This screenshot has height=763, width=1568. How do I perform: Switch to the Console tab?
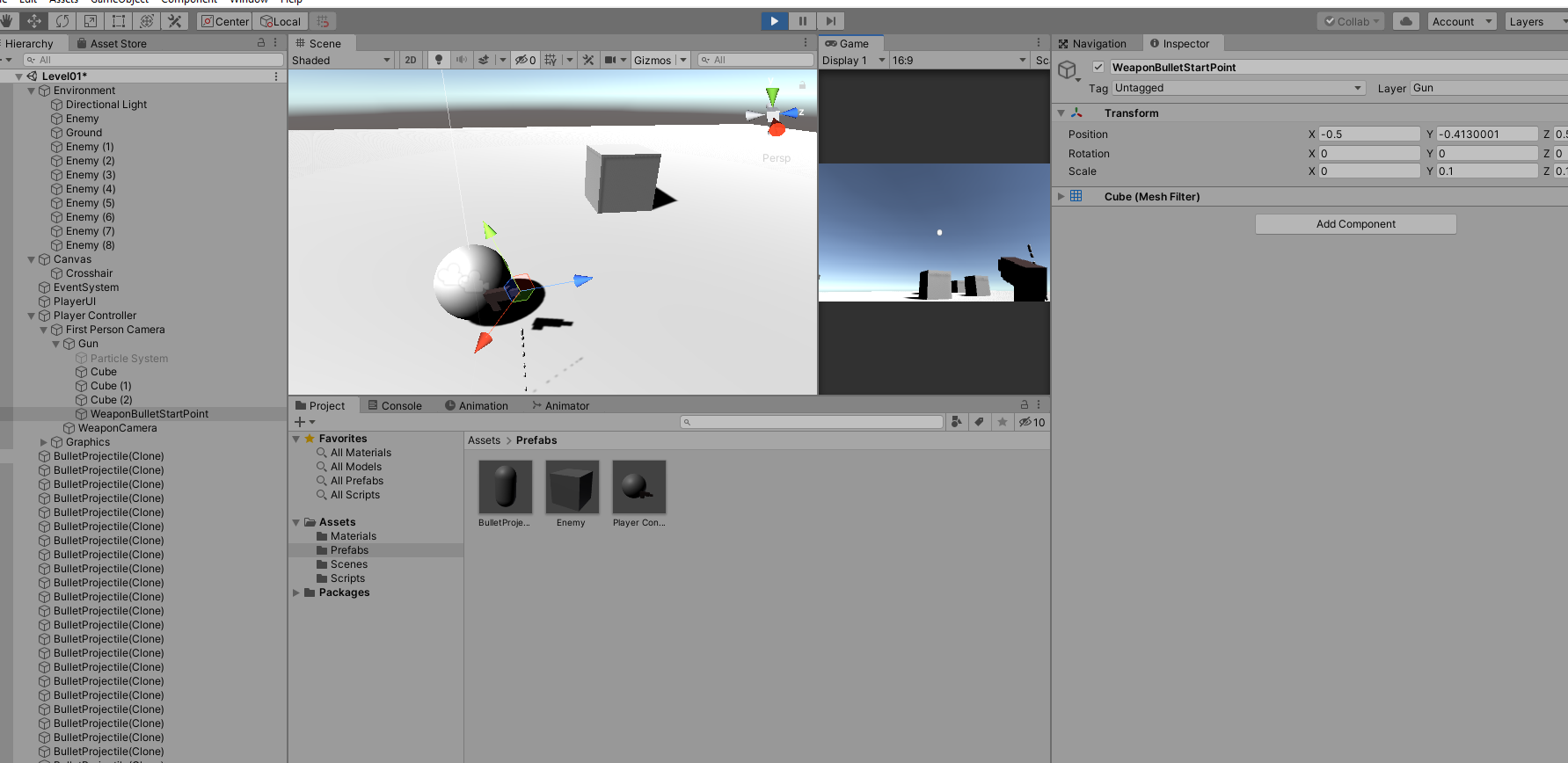[x=395, y=405]
